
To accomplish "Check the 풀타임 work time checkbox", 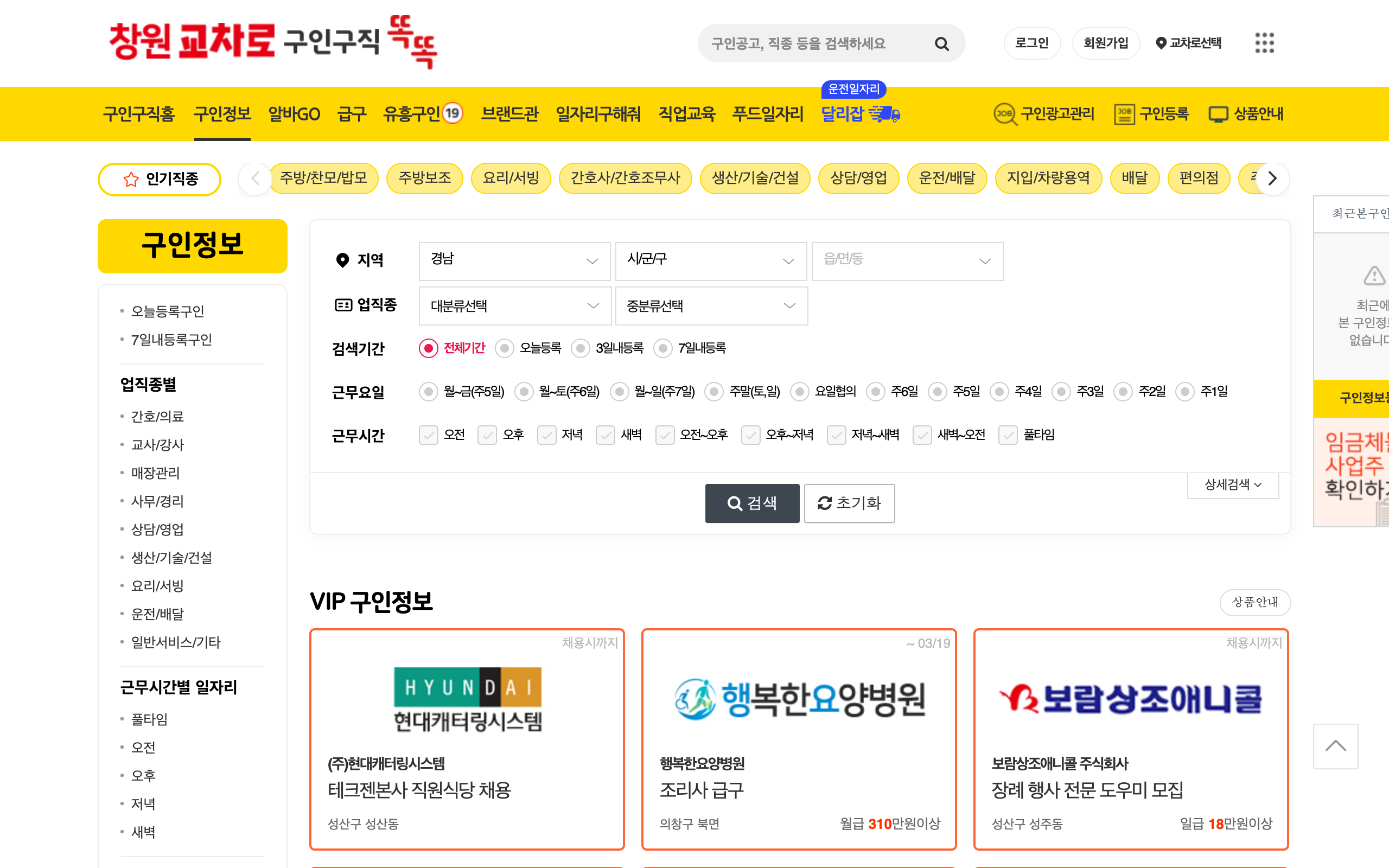I will (1008, 435).
